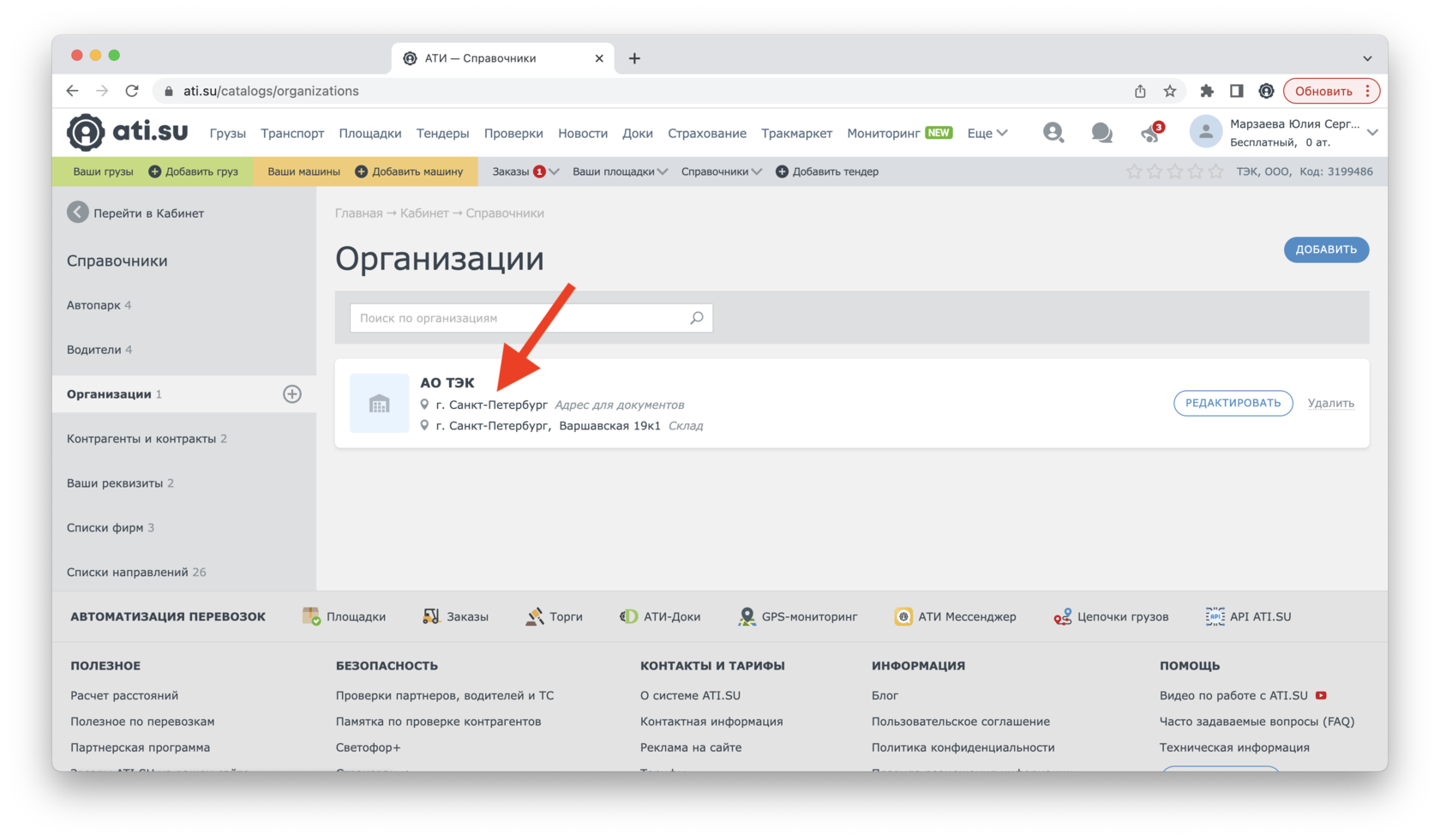The width and height of the screenshot is (1440, 840).
Task: Open Ваши реквизиты in sidebar
Action: (x=120, y=483)
